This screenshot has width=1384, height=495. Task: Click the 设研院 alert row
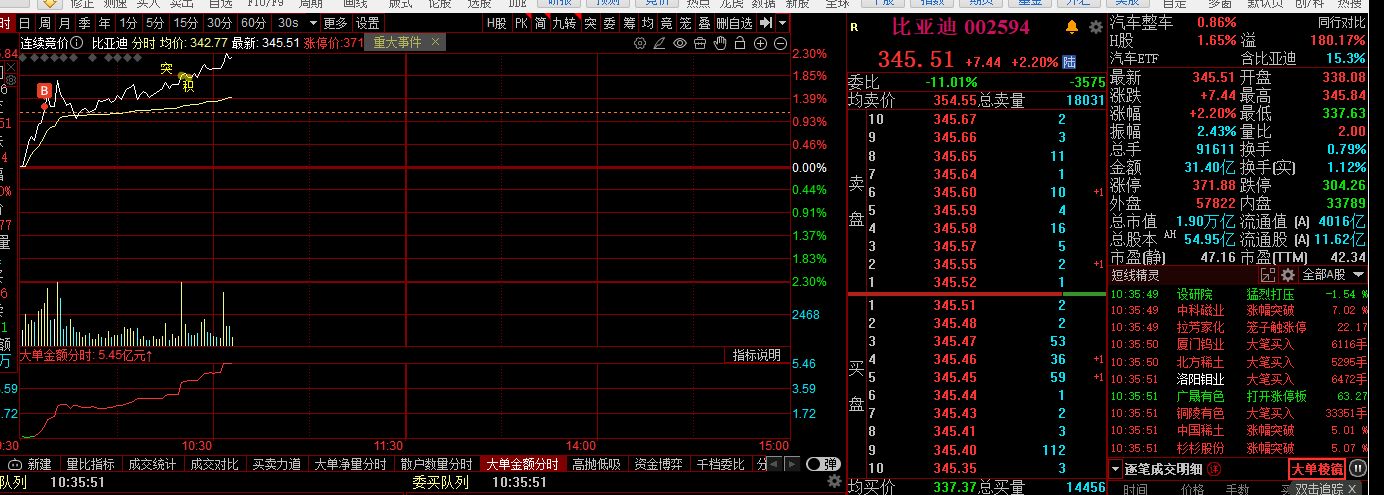tap(1238, 294)
